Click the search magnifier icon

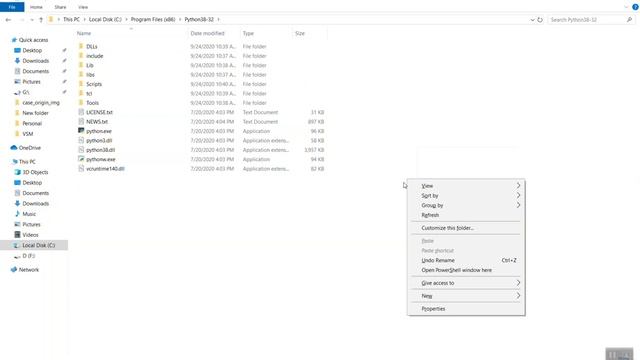629,20
